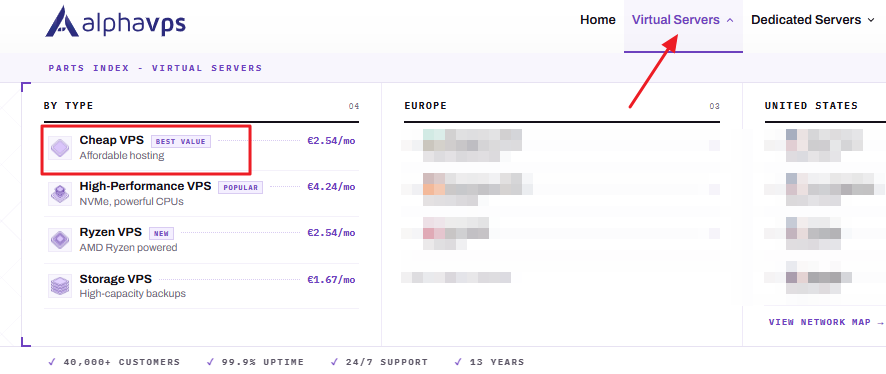This screenshot has height=374, width=886.
Task: Click the Storage VPS layers icon
Action: click(x=60, y=286)
